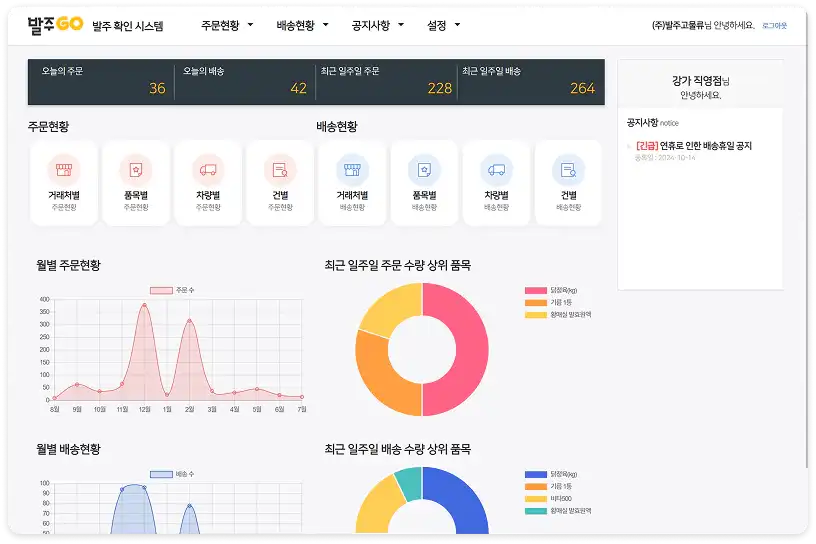Image resolution: width=816 pixels, height=544 pixels.
Task: Click the 2월 peak point on monthly orders chart
Action: (x=189, y=321)
